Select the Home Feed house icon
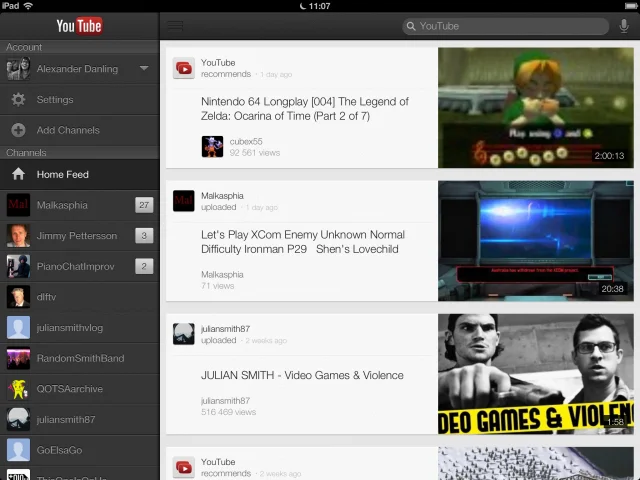Screen dimensions: 640x480 click(18, 174)
